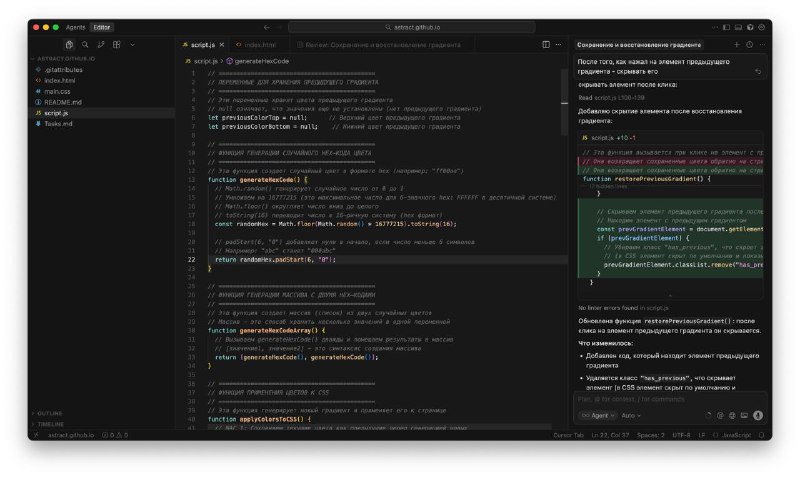The width and height of the screenshot is (800, 477).
Task: Click the back navigation arrow
Action: 267,27
